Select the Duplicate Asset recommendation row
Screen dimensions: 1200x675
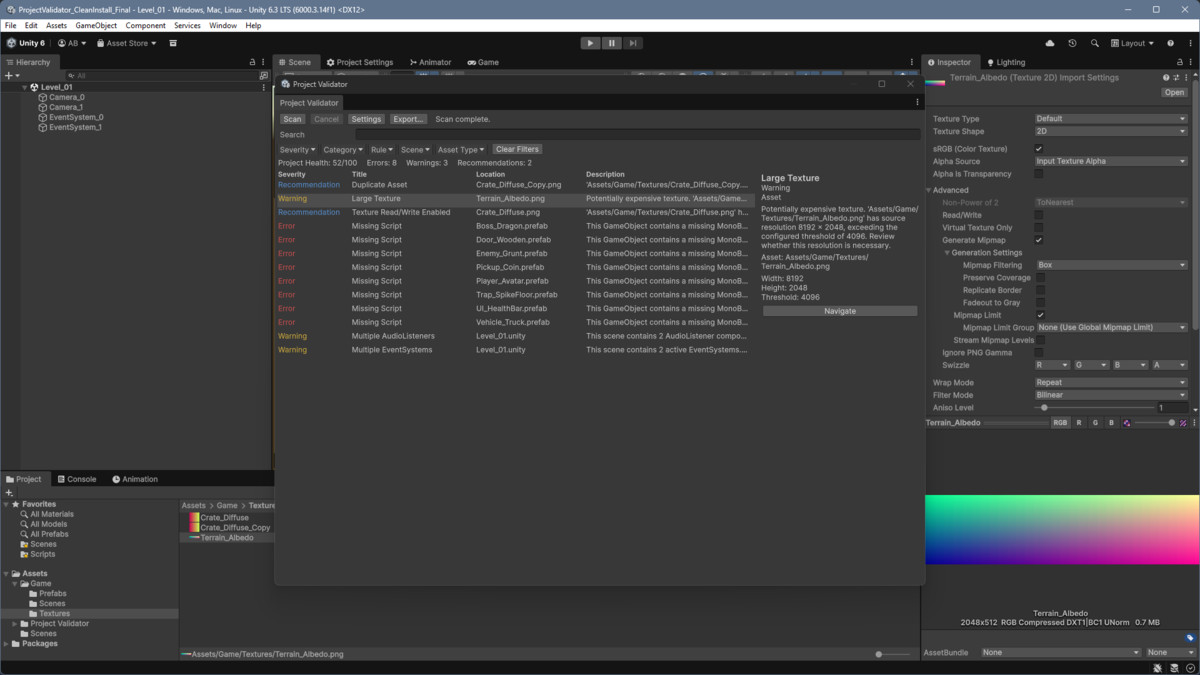514,185
